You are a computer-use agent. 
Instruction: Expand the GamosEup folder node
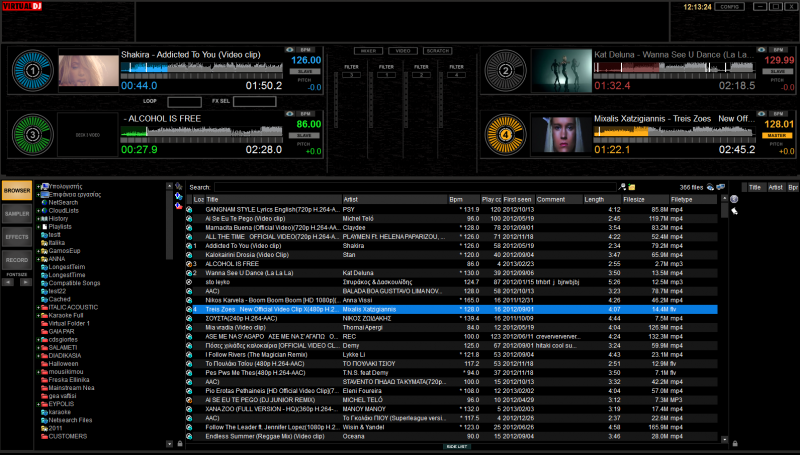point(38,251)
